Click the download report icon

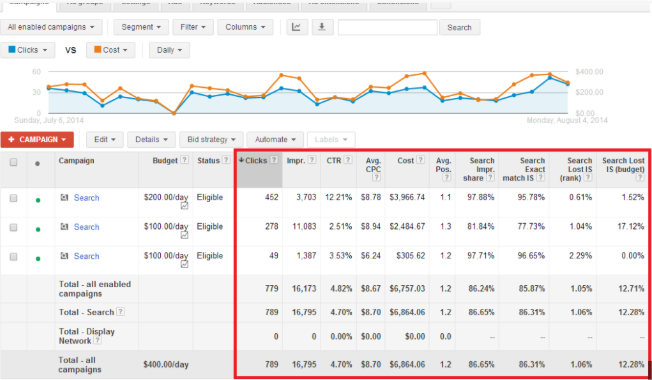click(322, 27)
